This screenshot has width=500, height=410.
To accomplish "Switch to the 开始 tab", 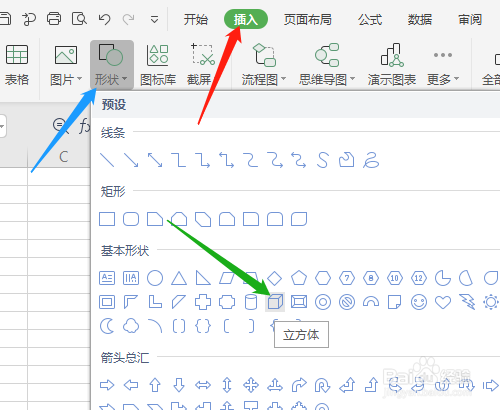I will tap(196, 20).
